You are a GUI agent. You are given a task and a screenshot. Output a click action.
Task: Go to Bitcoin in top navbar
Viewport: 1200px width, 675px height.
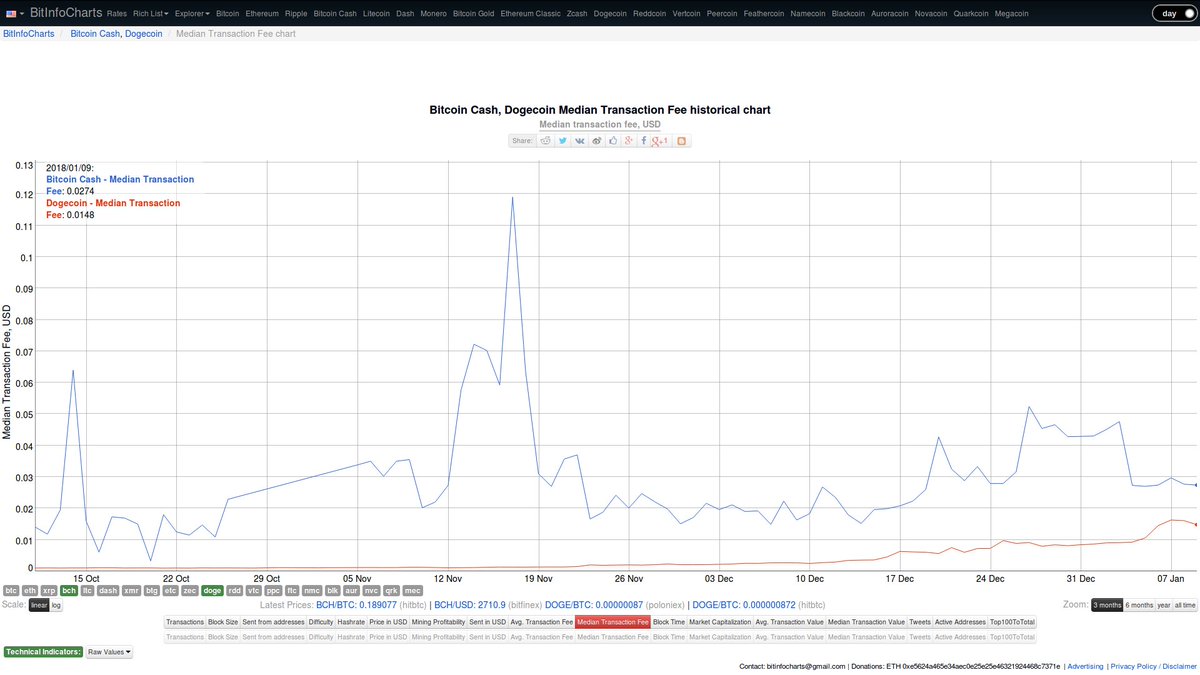228,14
